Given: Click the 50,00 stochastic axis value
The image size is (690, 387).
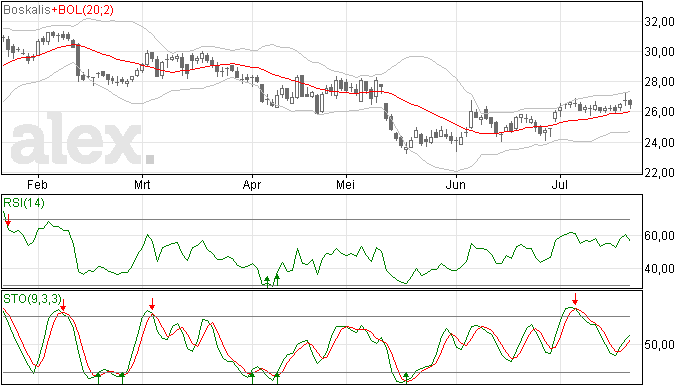Looking at the screenshot, I should pyautogui.click(x=659, y=345).
